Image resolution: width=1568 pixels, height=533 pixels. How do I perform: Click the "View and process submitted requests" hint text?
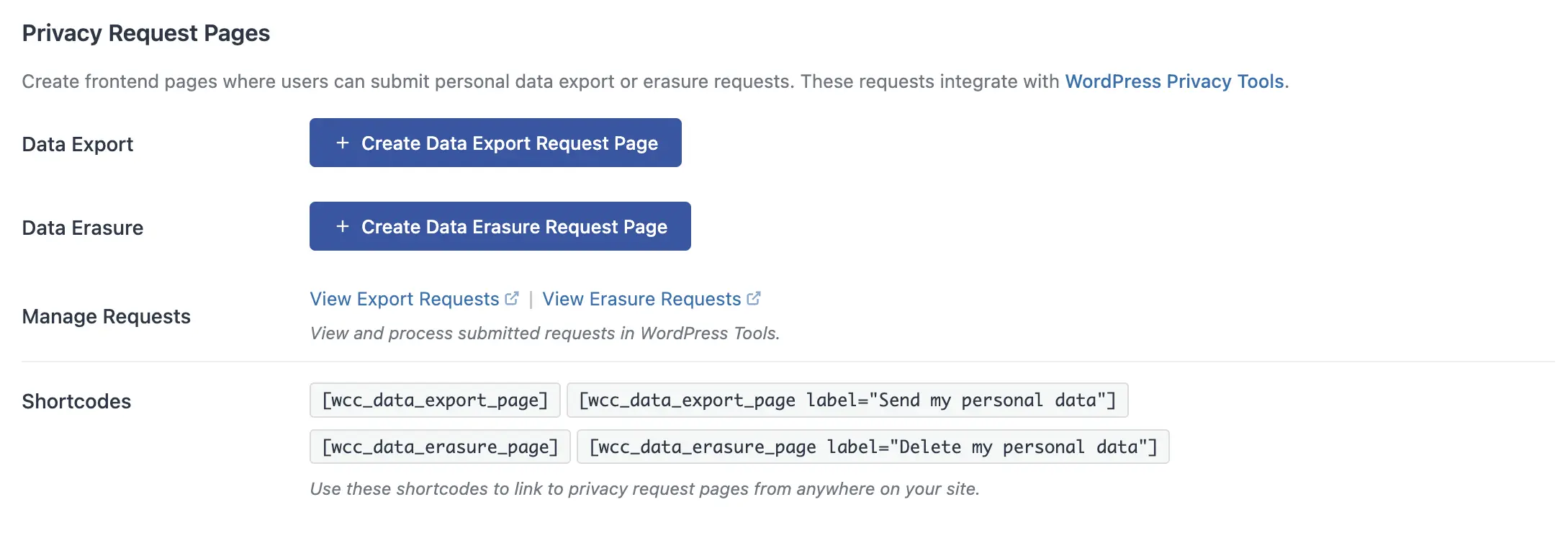coord(545,333)
